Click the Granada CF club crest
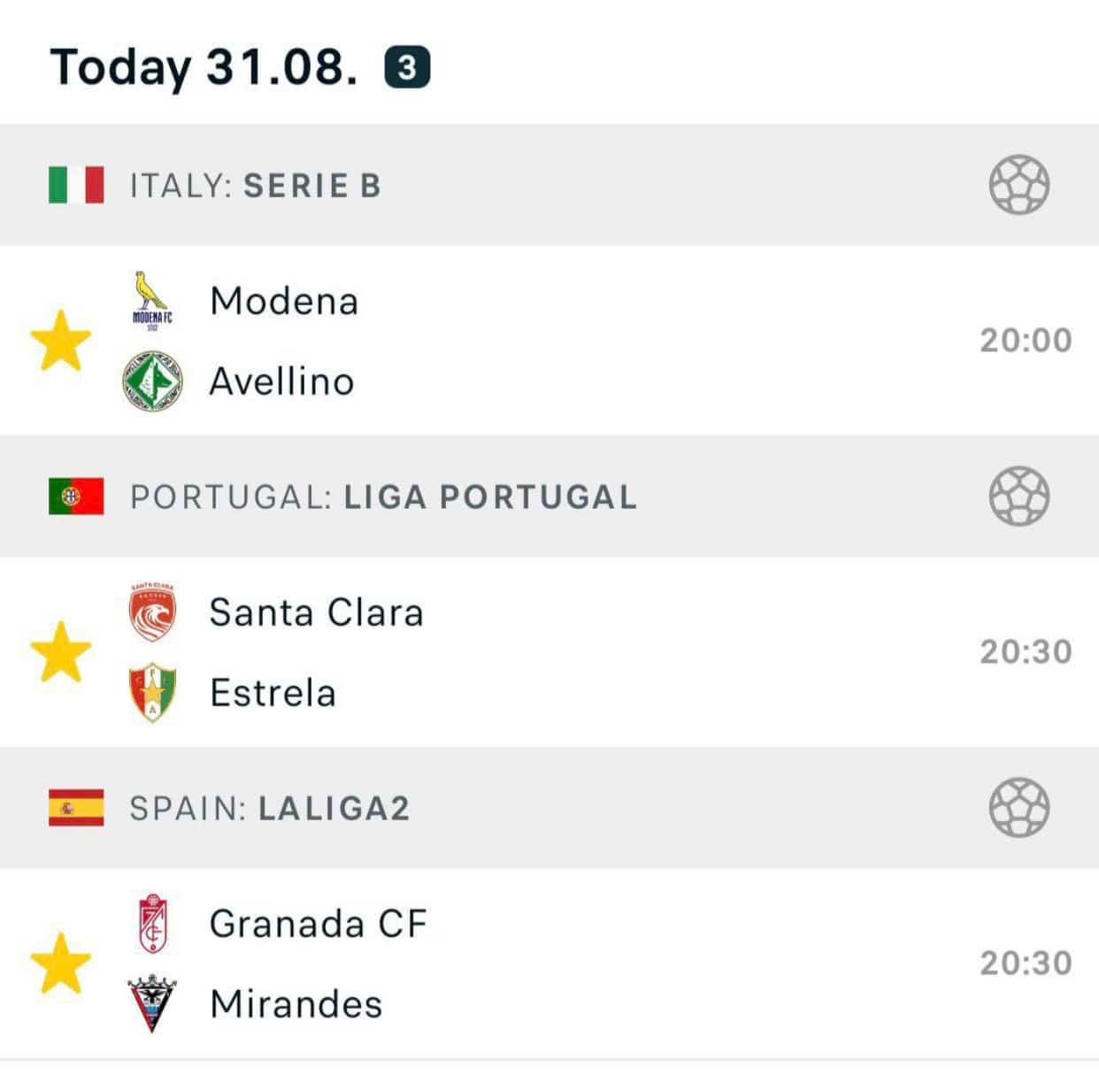 152,924
